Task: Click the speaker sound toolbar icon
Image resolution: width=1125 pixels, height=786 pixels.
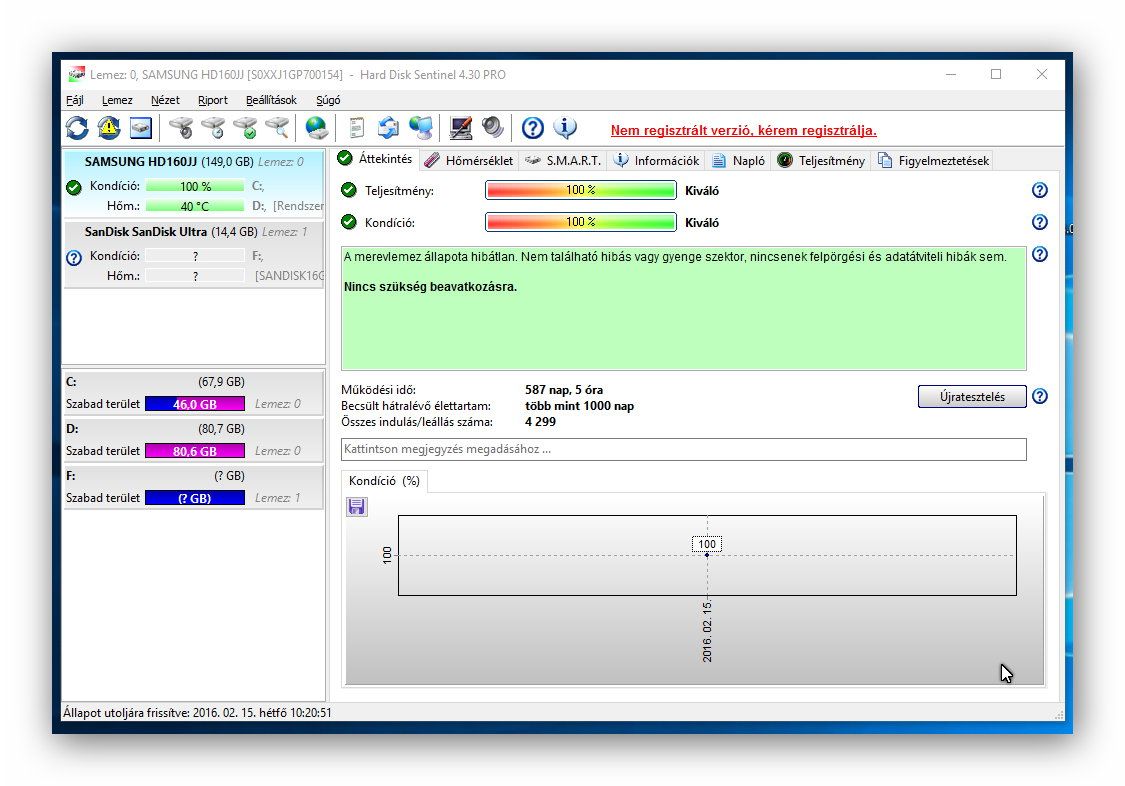Action: [492, 128]
